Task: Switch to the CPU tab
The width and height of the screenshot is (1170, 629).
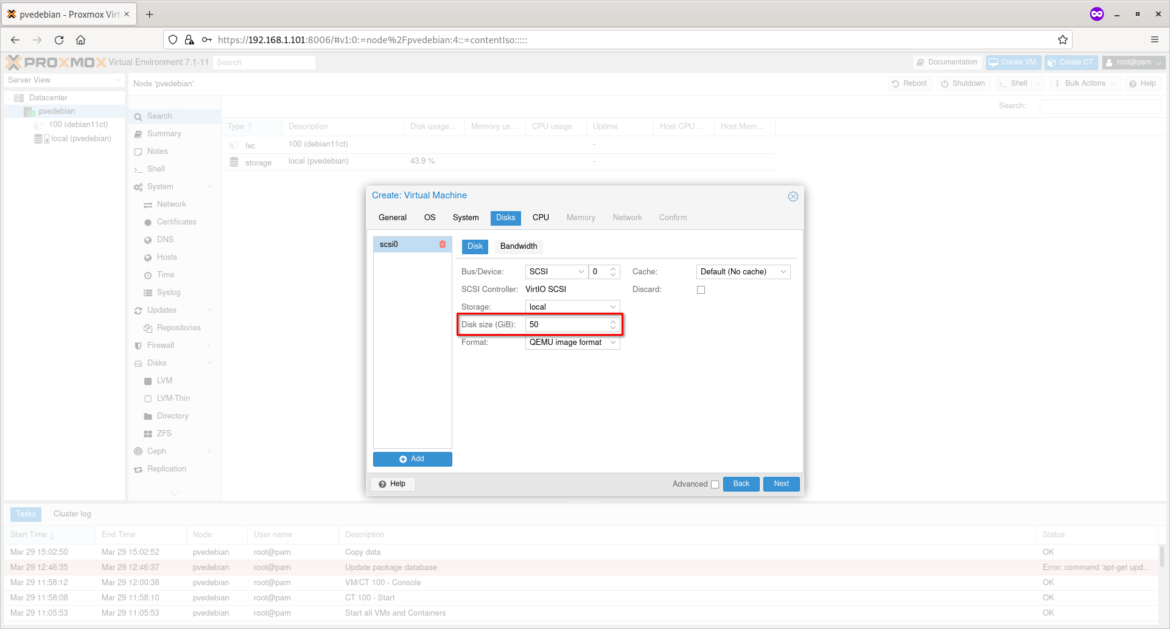Action: tap(540, 217)
